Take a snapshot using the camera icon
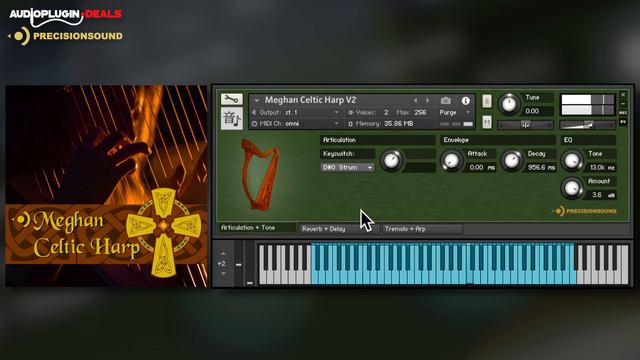 click(446, 100)
